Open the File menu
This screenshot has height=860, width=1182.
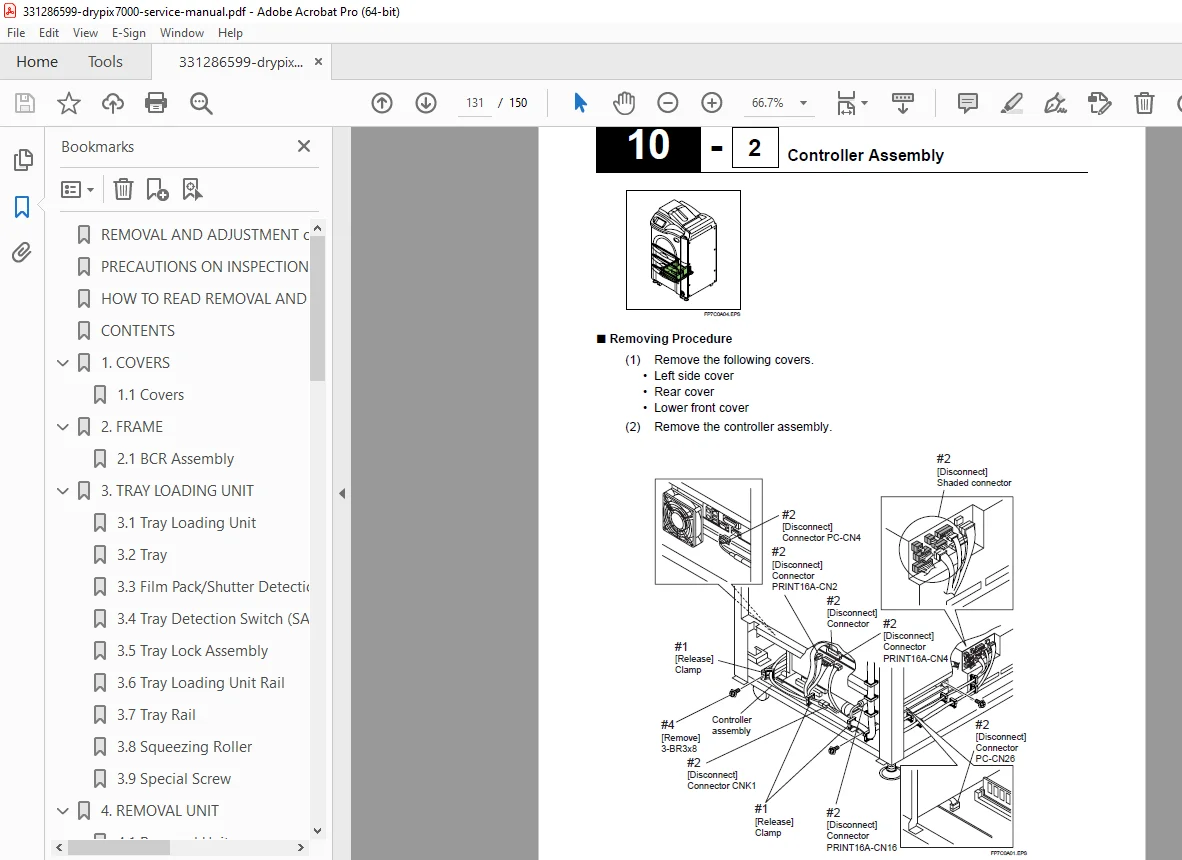[x=16, y=32]
